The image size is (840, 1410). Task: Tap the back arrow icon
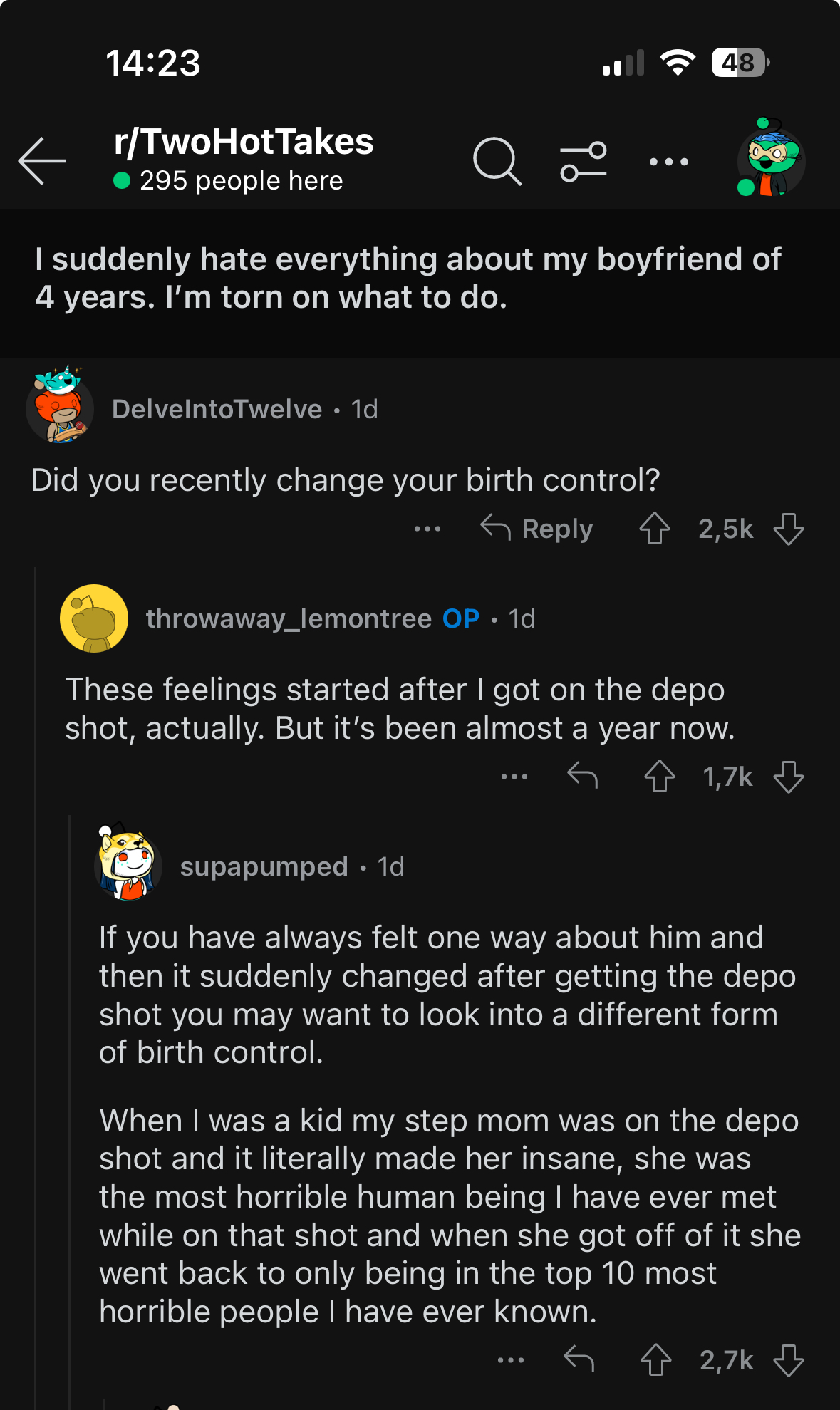pyautogui.click(x=42, y=162)
